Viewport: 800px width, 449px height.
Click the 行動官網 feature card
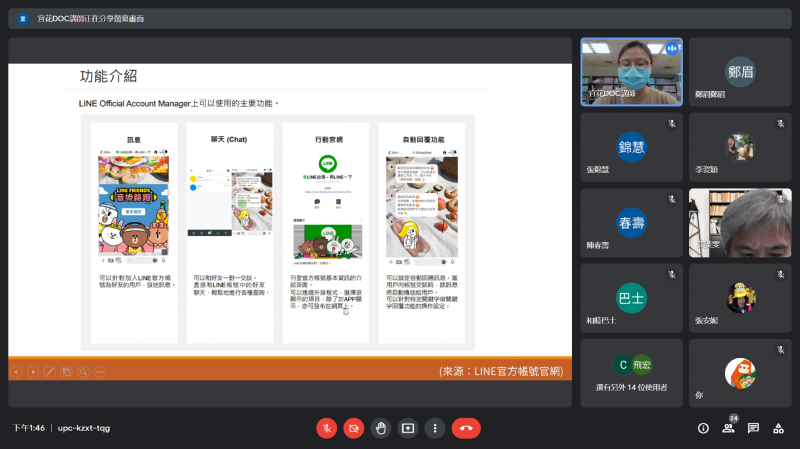pos(326,233)
